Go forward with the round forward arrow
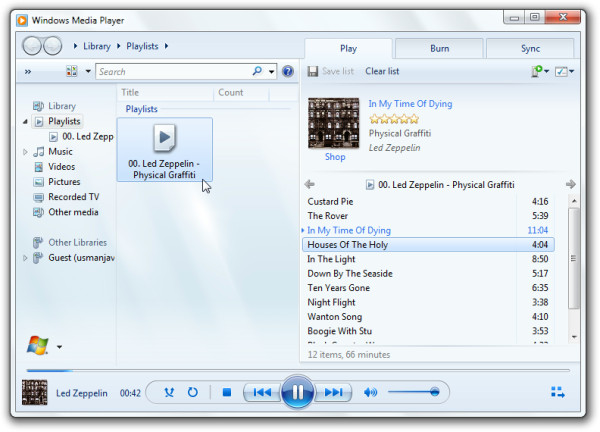600x432 pixels. [x=53, y=46]
